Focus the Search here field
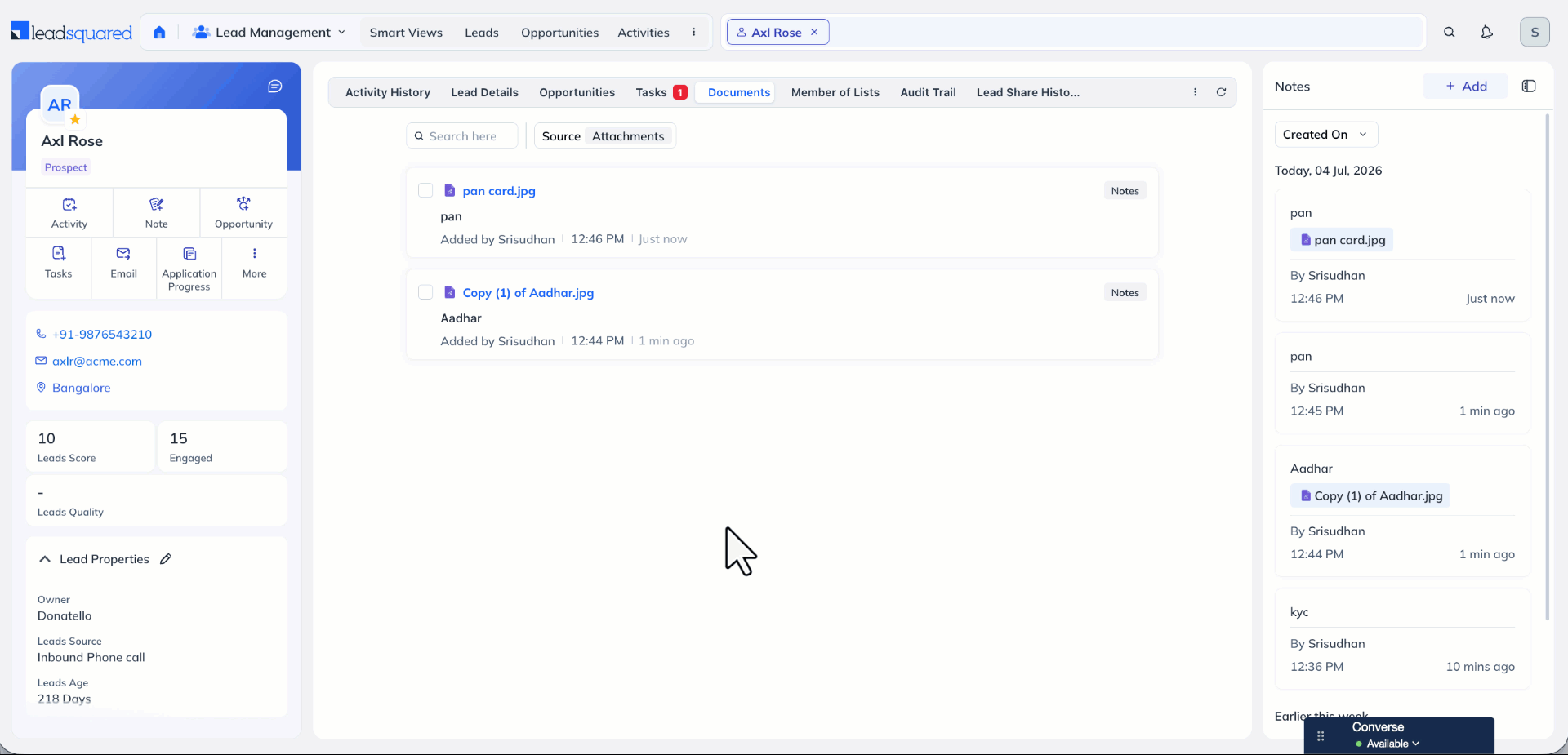This screenshot has width=1568, height=755. pyautogui.click(x=462, y=136)
